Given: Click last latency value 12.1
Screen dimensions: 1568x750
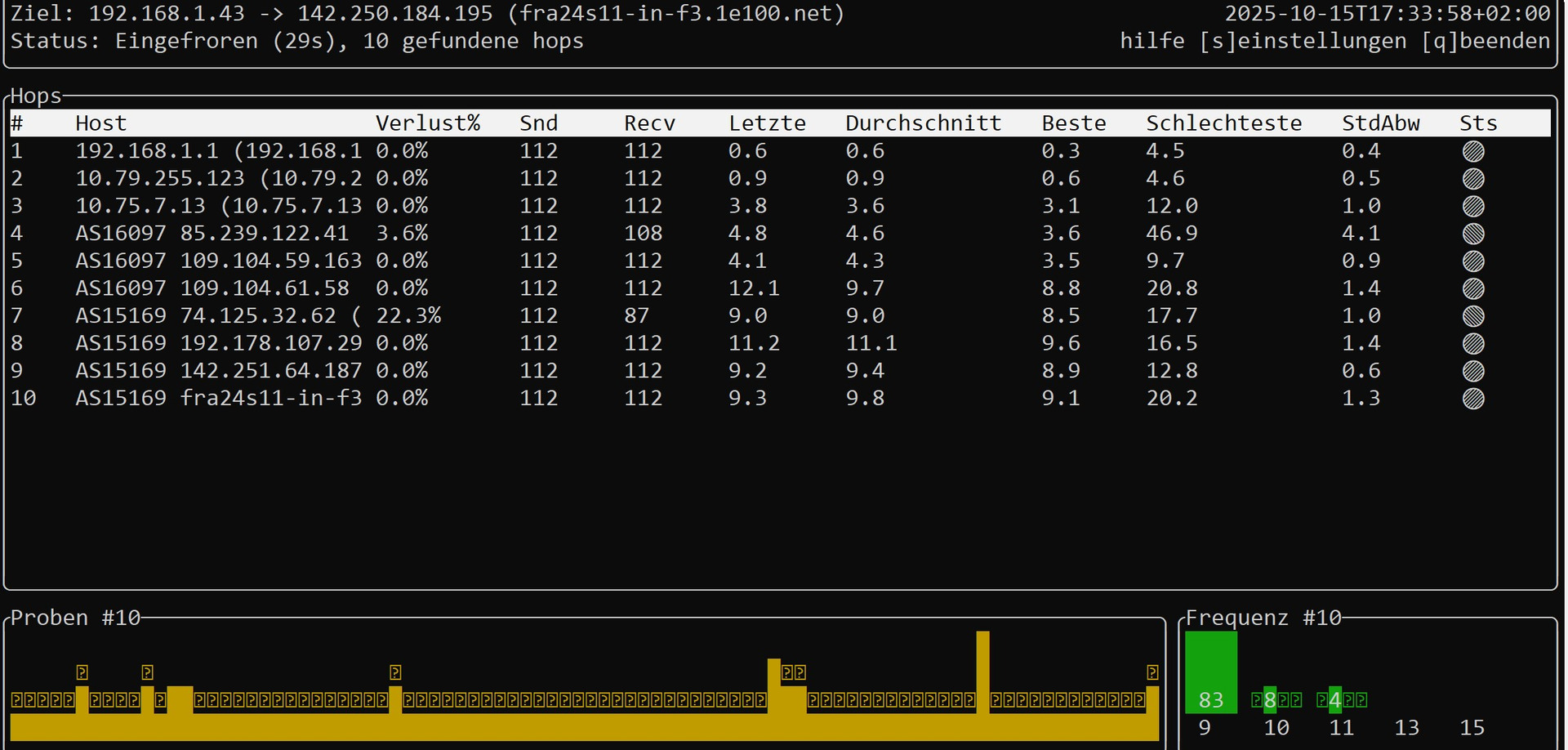Looking at the screenshot, I should point(755,288).
